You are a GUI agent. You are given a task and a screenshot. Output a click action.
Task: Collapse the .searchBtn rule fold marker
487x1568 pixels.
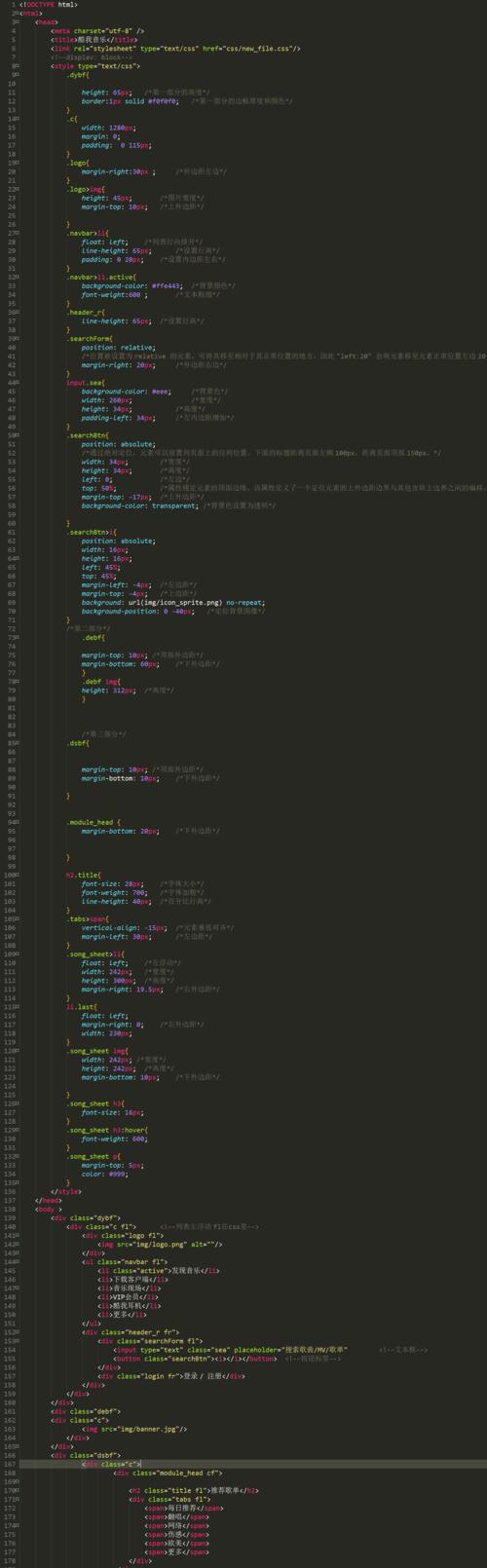16,435
